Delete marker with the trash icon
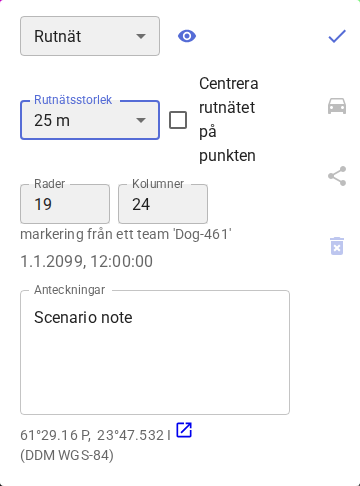Image resolution: width=360 pixels, height=486 pixels. (x=337, y=246)
